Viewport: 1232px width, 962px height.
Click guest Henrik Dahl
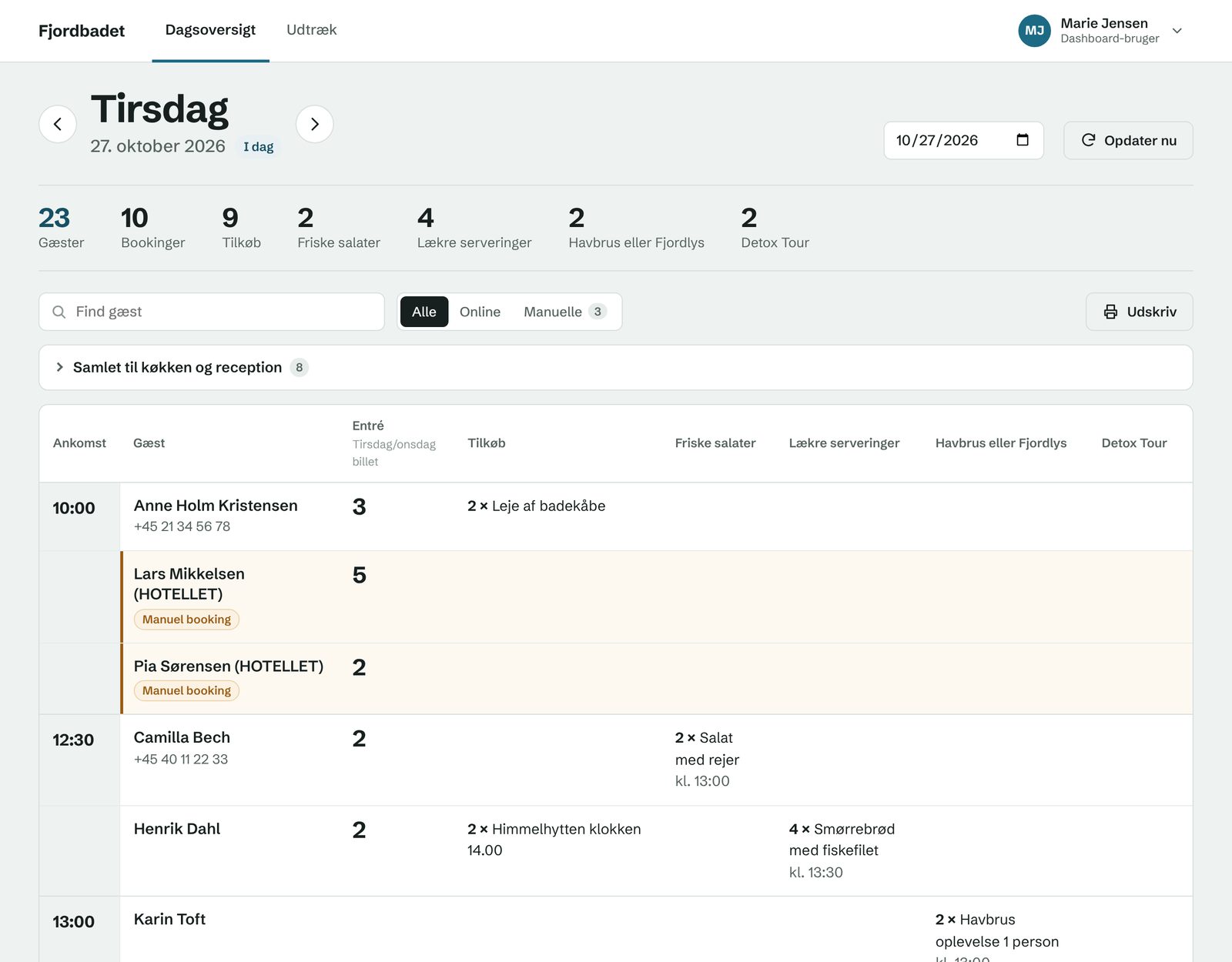(177, 829)
